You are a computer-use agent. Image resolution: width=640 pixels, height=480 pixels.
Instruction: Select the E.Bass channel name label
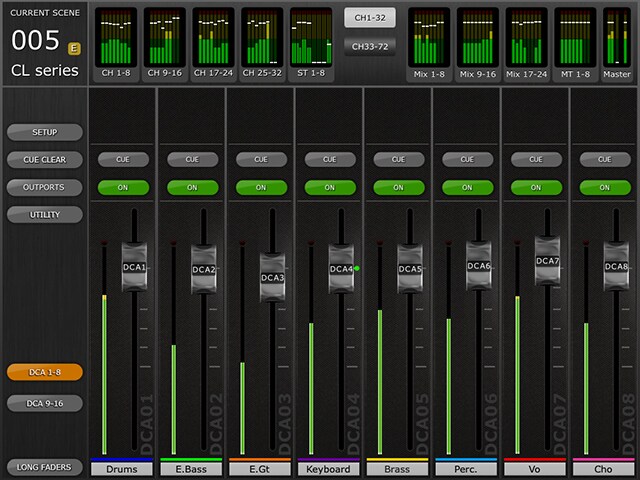tap(190, 469)
